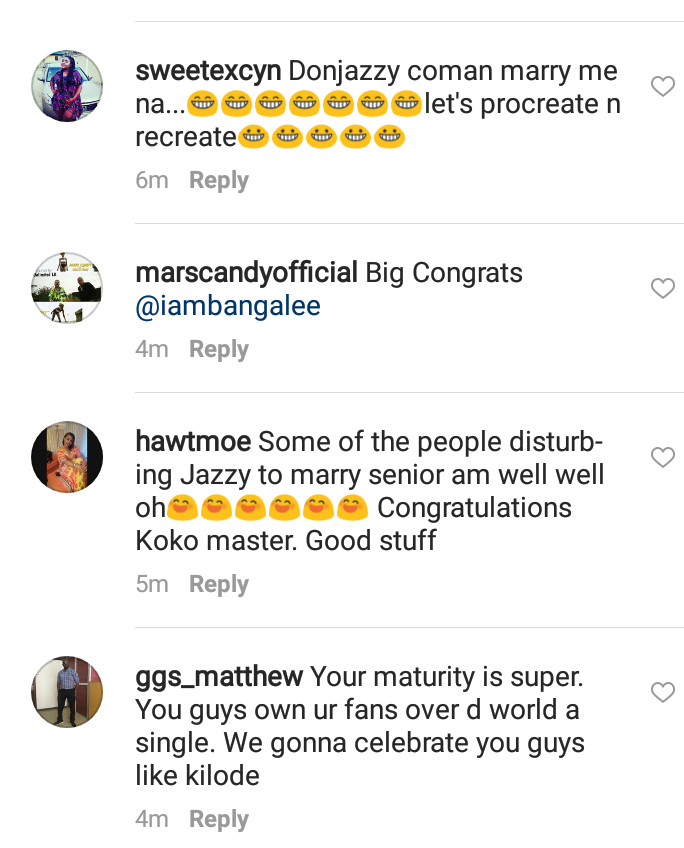Reply to hawtmoe's comment

pyautogui.click(x=219, y=585)
